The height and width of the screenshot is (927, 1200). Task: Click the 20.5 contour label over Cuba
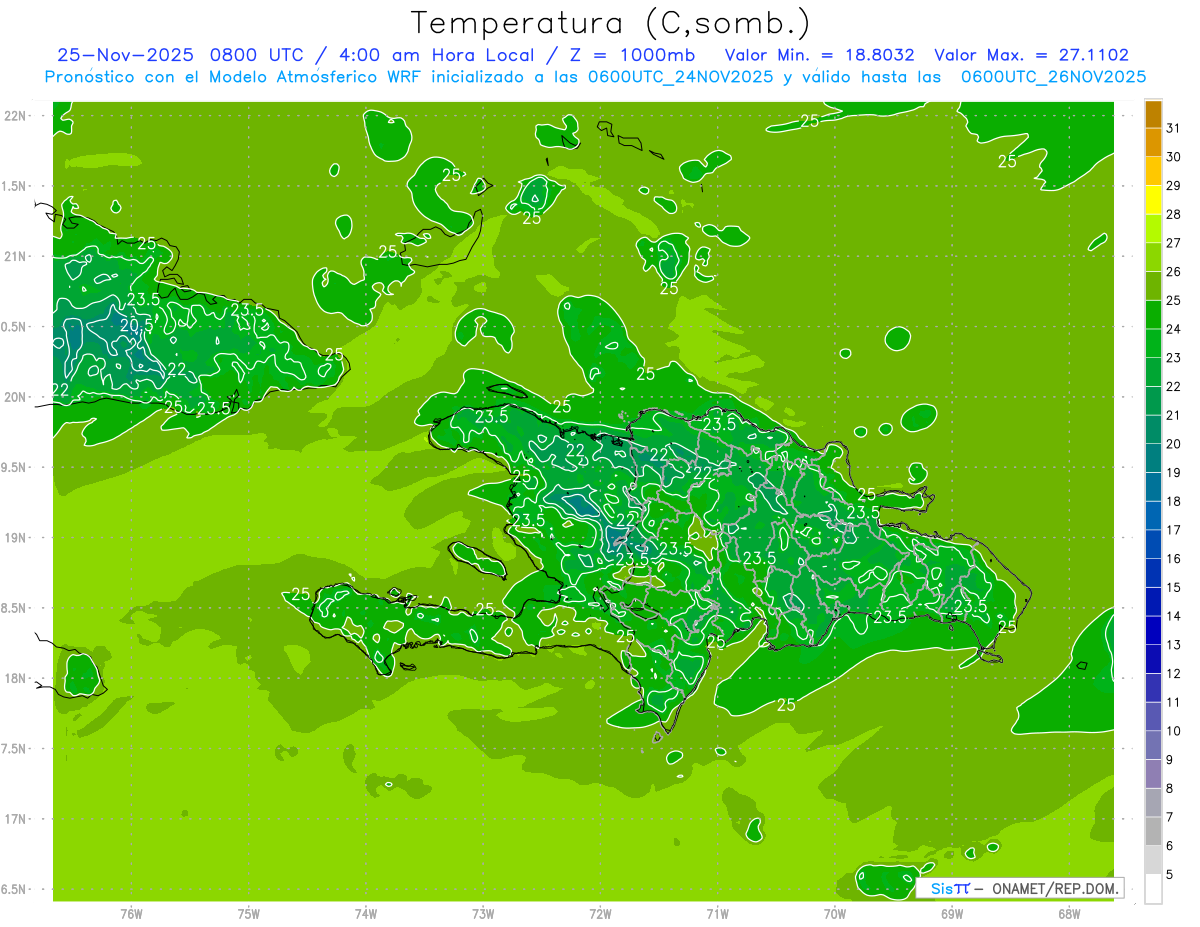coord(137,326)
